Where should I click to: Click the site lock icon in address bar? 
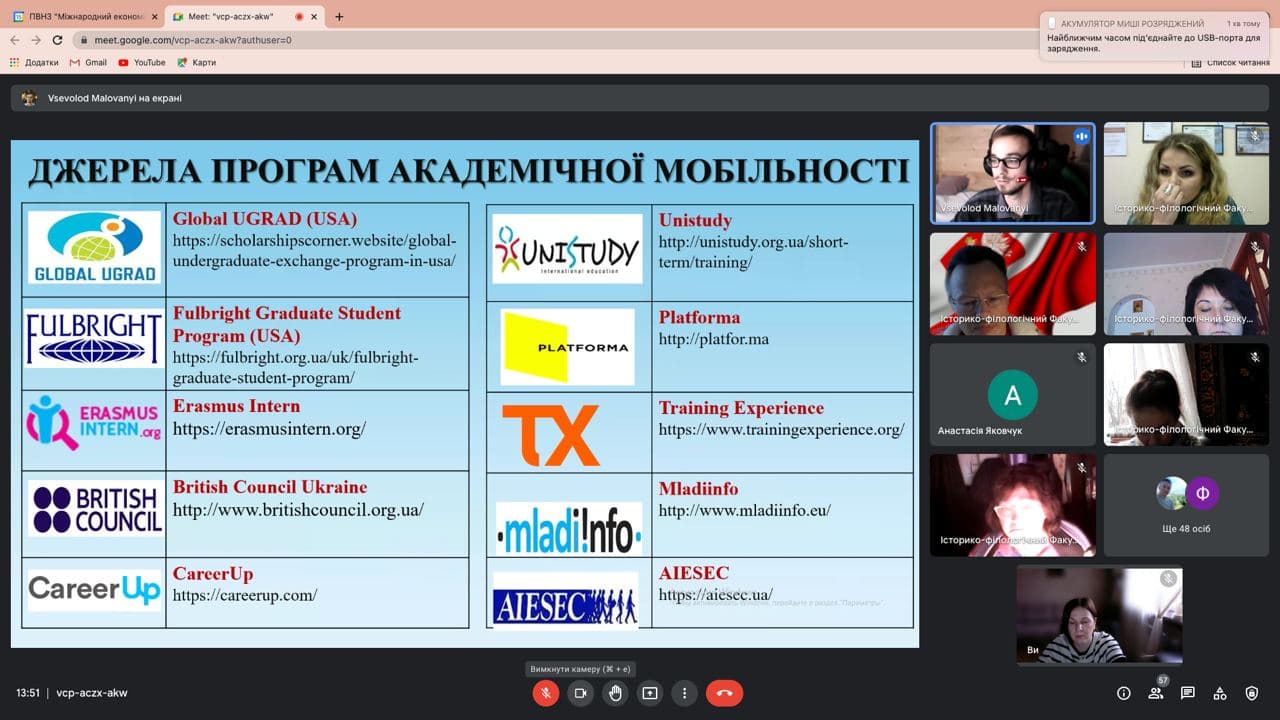pyautogui.click(x=85, y=40)
